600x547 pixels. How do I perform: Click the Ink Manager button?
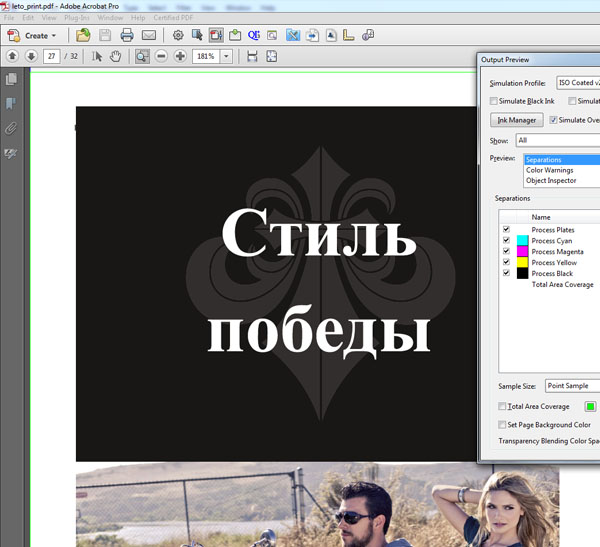click(x=517, y=120)
